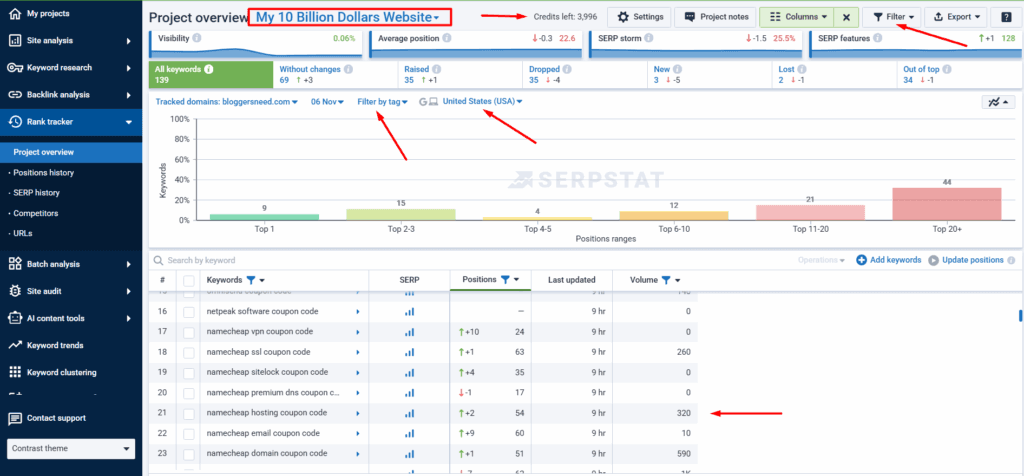
Task: Click the Site analysis chart icon
Action: click(14, 40)
